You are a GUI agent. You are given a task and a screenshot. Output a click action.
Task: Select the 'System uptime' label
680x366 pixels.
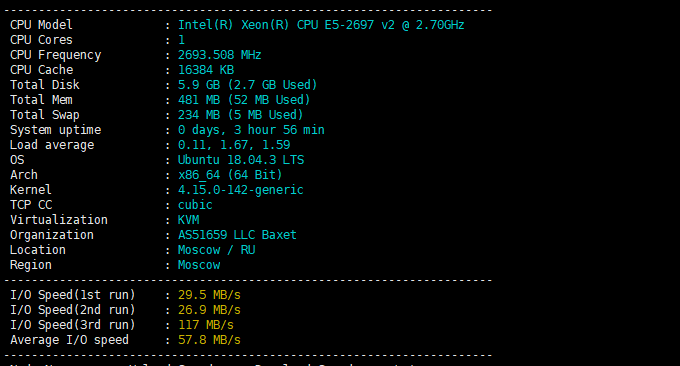click(56, 130)
